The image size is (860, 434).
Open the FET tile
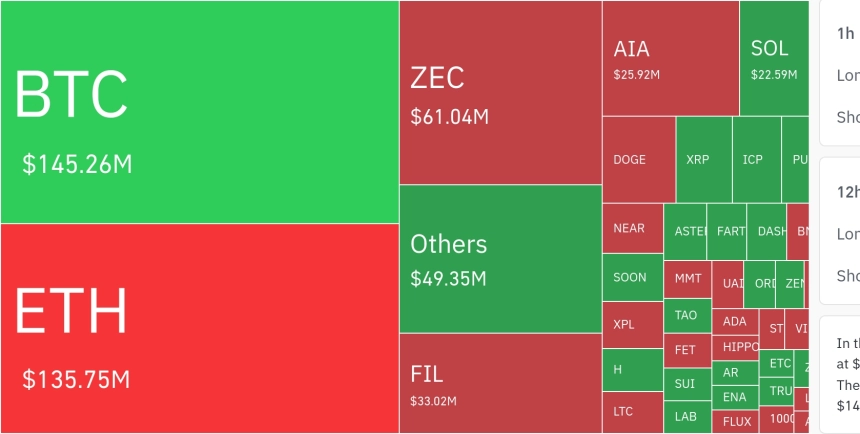[x=687, y=350]
